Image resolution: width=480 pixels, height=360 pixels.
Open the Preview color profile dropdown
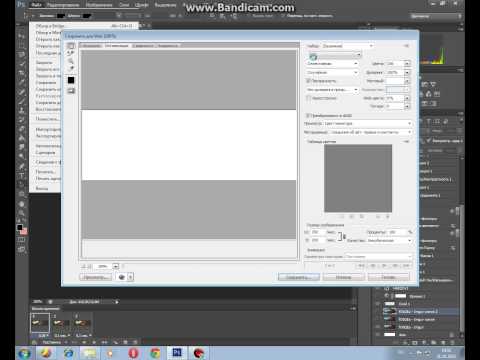[x=368, y=123]
